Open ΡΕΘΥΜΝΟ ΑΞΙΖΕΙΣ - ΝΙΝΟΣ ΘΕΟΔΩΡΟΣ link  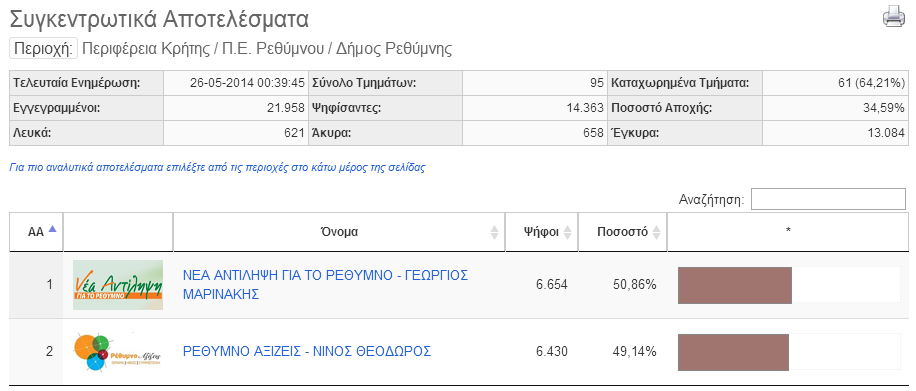[x=307, y=352]
